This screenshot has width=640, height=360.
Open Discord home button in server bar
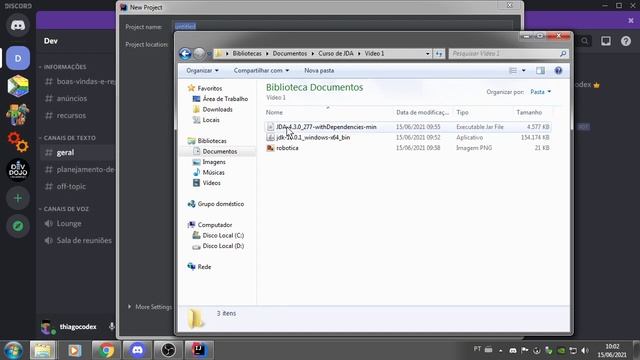tap(18, 25)
